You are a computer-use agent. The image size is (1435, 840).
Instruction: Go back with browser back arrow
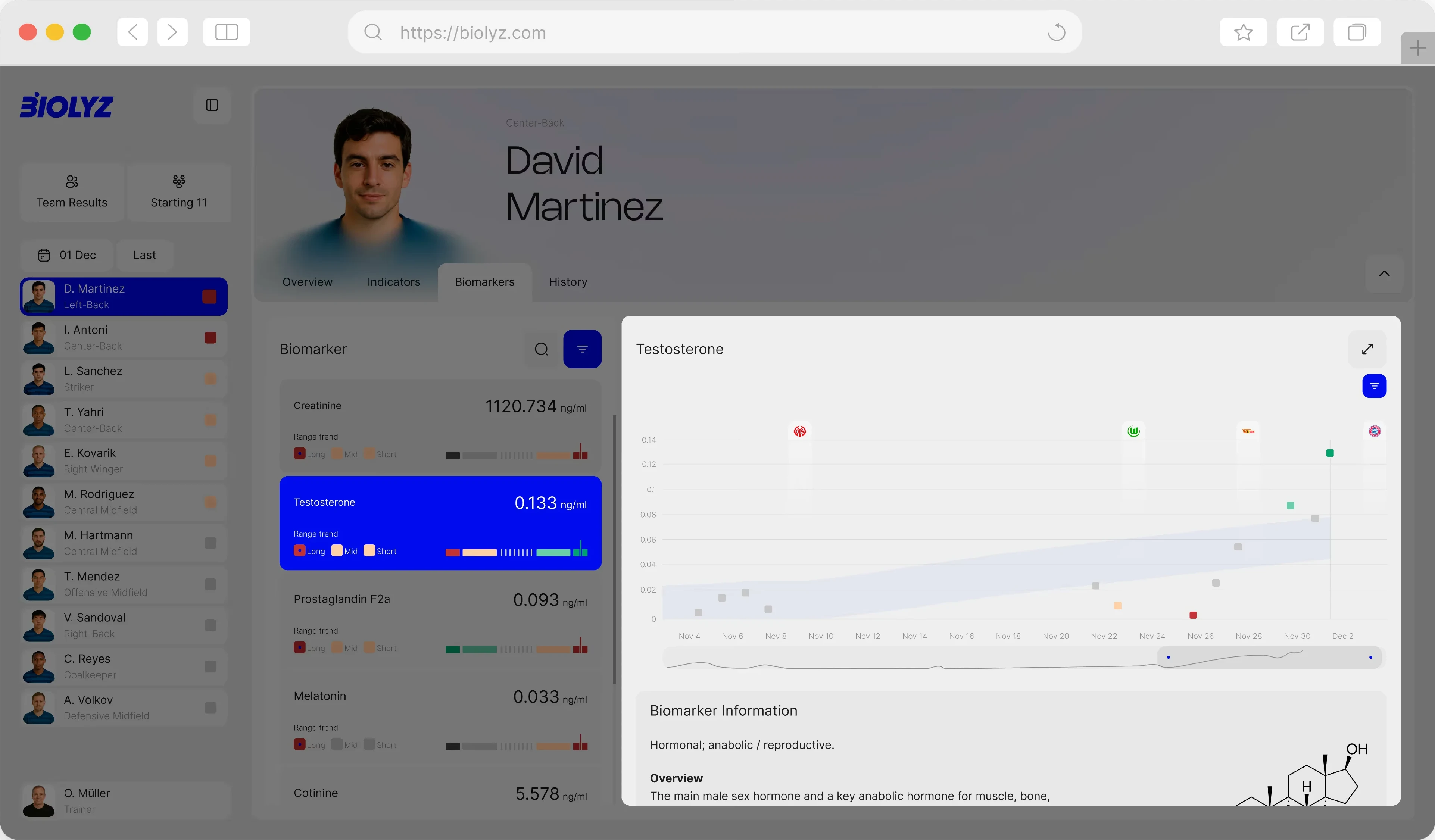point(133,32)
